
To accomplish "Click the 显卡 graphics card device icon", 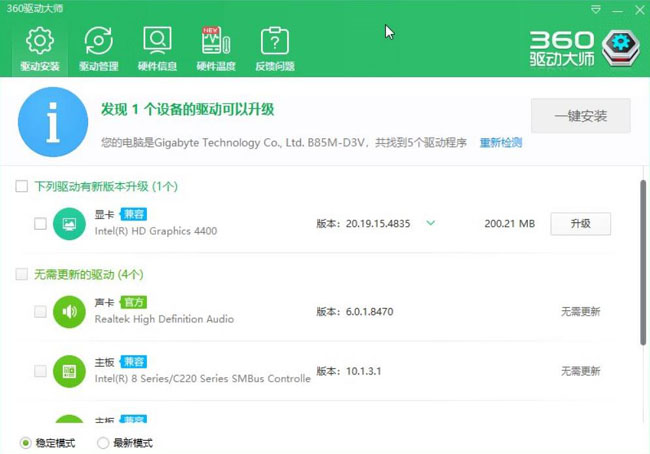I will (69, 224).
